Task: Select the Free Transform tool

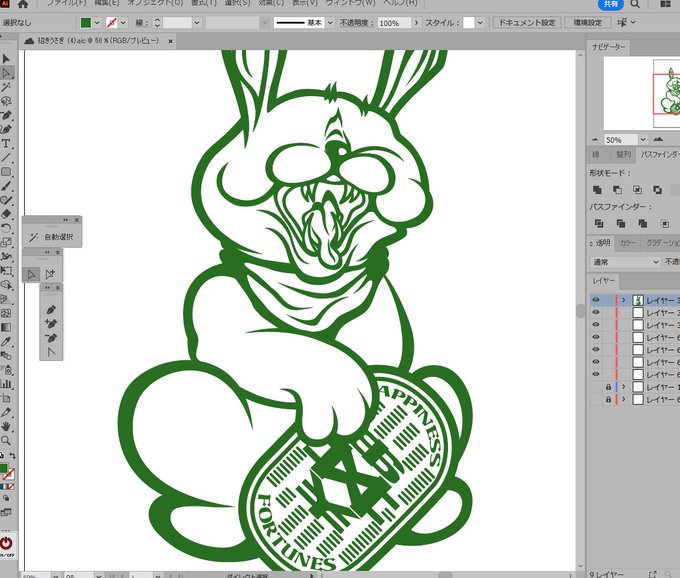Action: pyautogui.click(x=6, y=271)
